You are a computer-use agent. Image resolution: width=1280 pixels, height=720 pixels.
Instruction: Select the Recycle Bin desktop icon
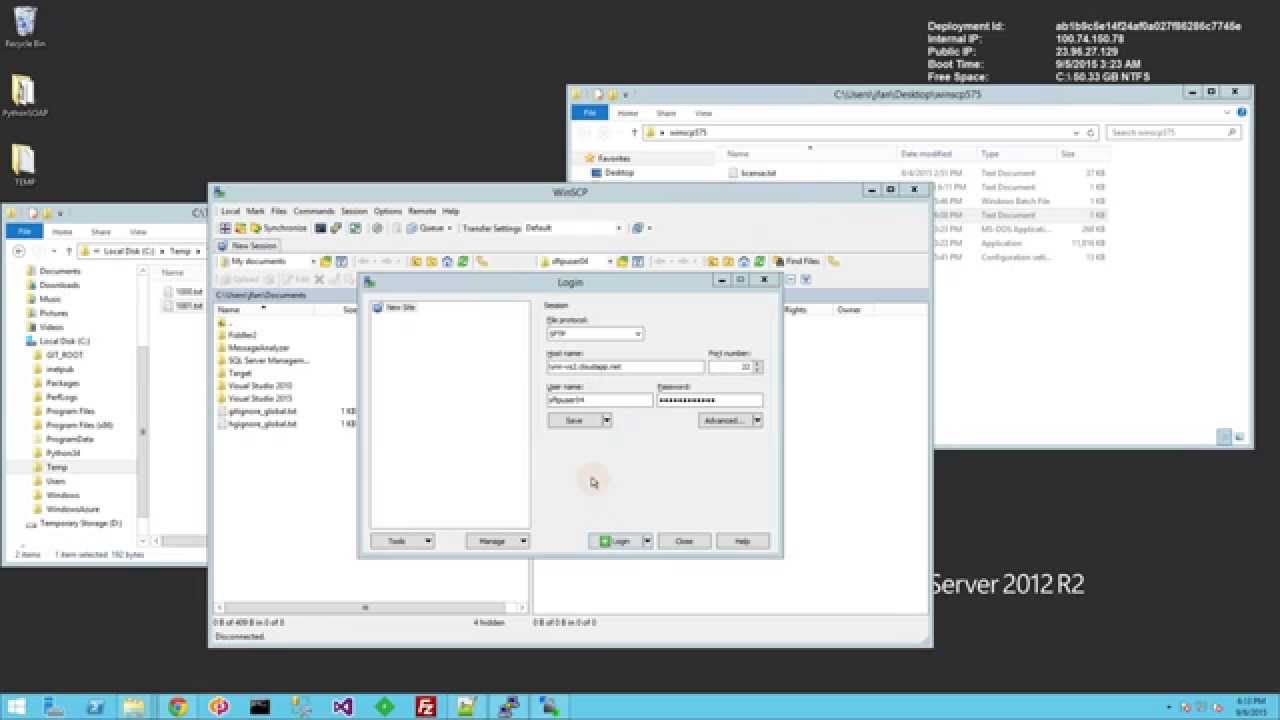coord(24,27)
